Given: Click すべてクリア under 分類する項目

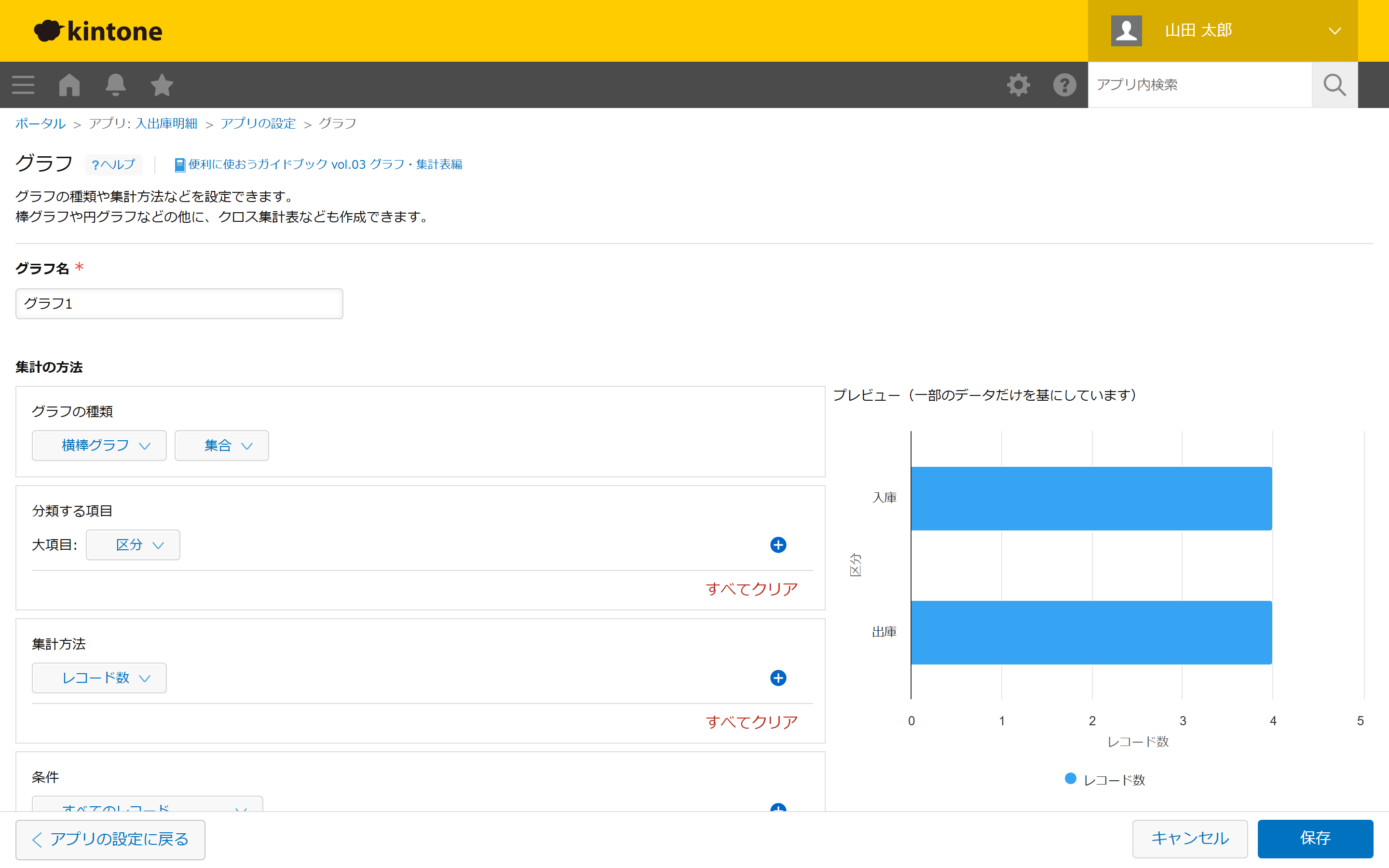Looking at the screenshot, I should (752, 589).
